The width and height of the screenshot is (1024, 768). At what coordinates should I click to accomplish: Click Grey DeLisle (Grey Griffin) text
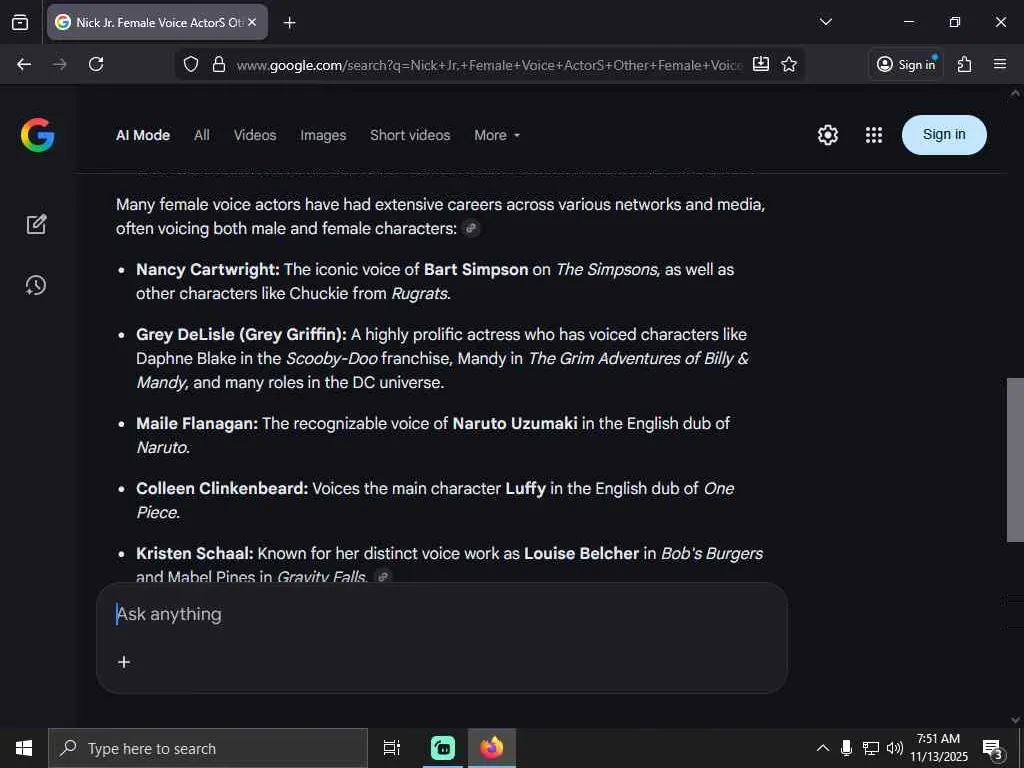(241, 334)
